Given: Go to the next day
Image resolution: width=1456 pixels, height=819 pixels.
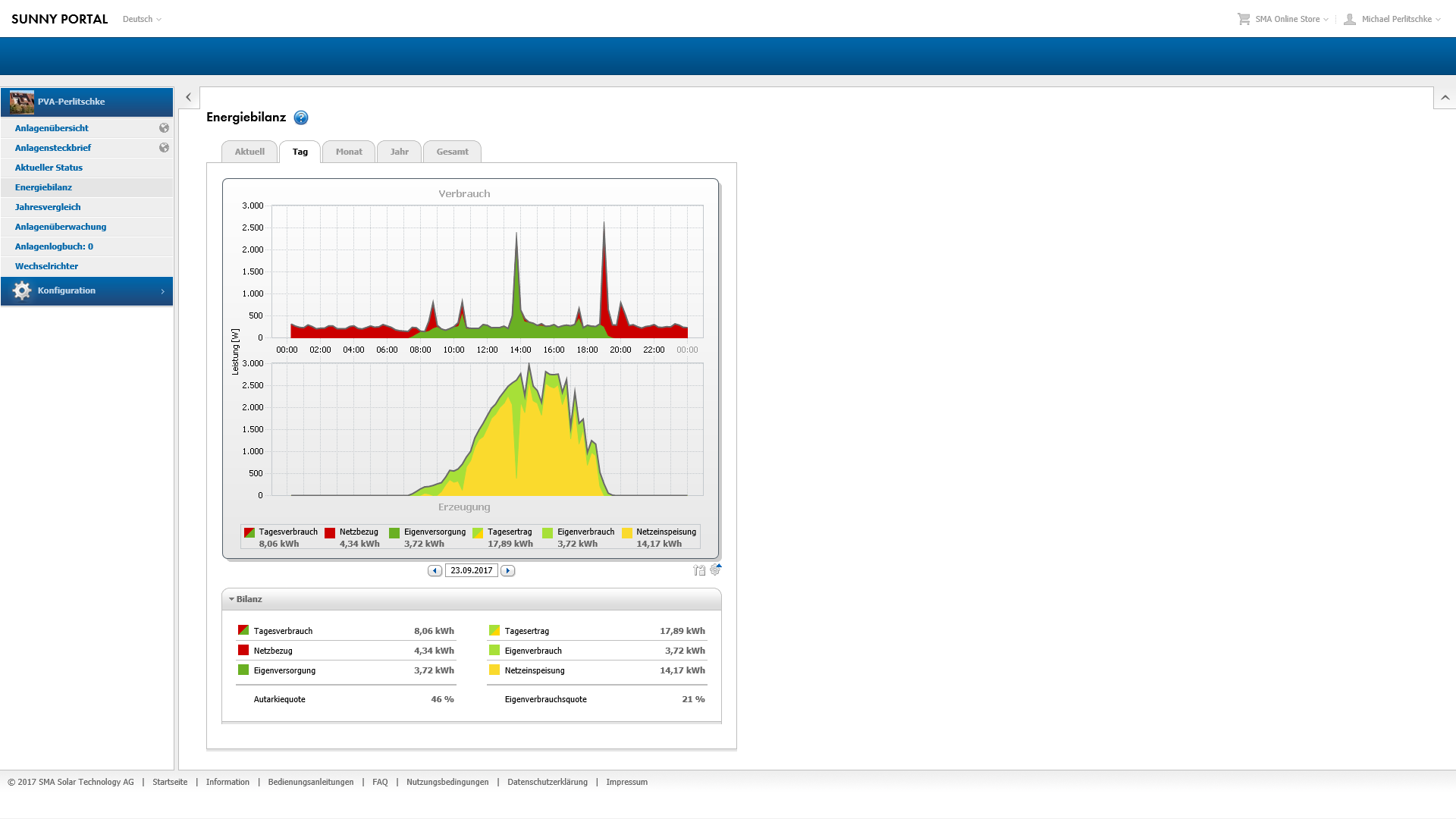Looking at the screenshot, I should pos(508,571).
